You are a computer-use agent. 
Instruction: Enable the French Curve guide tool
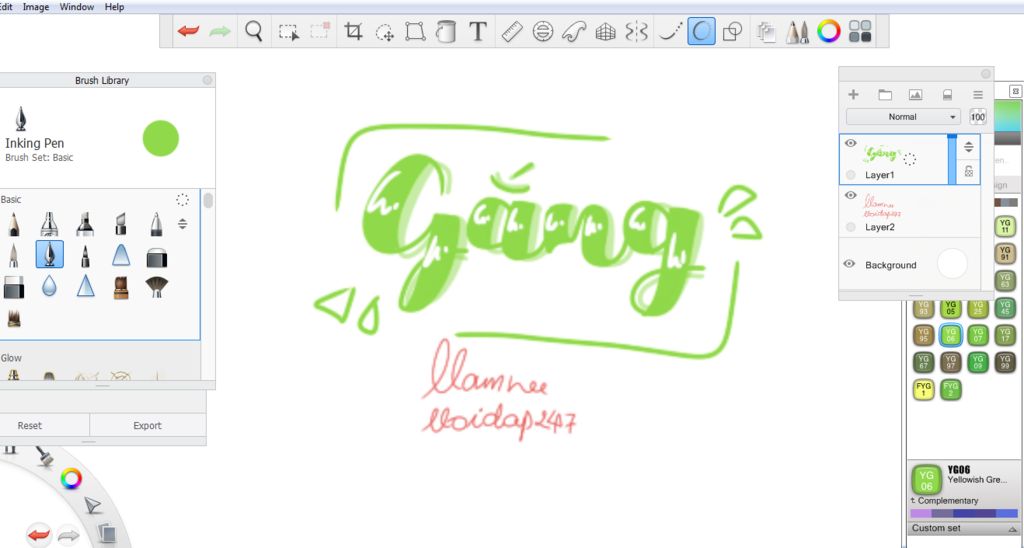[574, 31]
